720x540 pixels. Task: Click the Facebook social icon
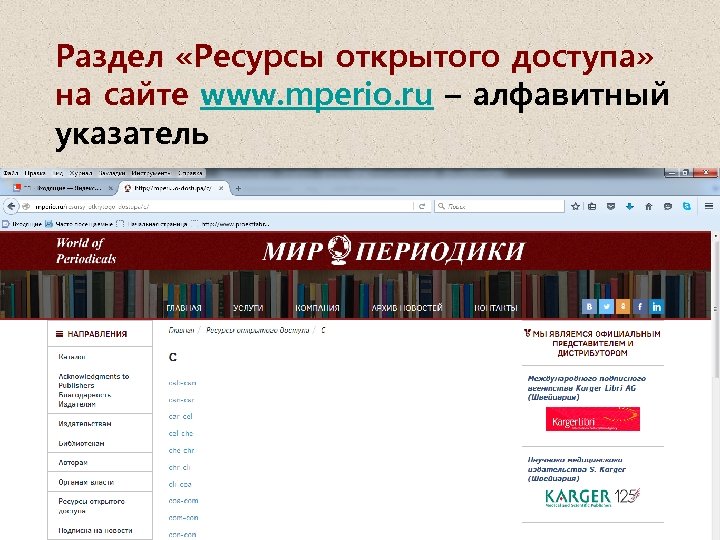click(x=640, y=306)
